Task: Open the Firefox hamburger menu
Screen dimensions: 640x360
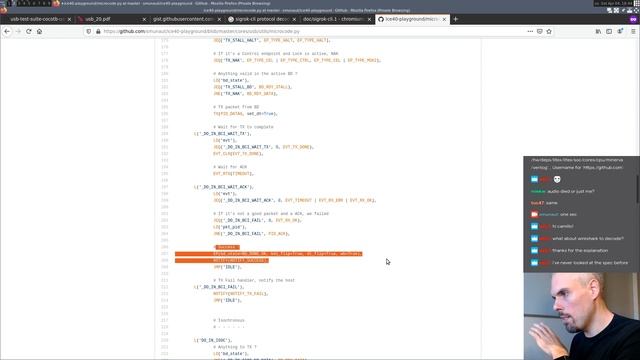Action: point(633,31)
